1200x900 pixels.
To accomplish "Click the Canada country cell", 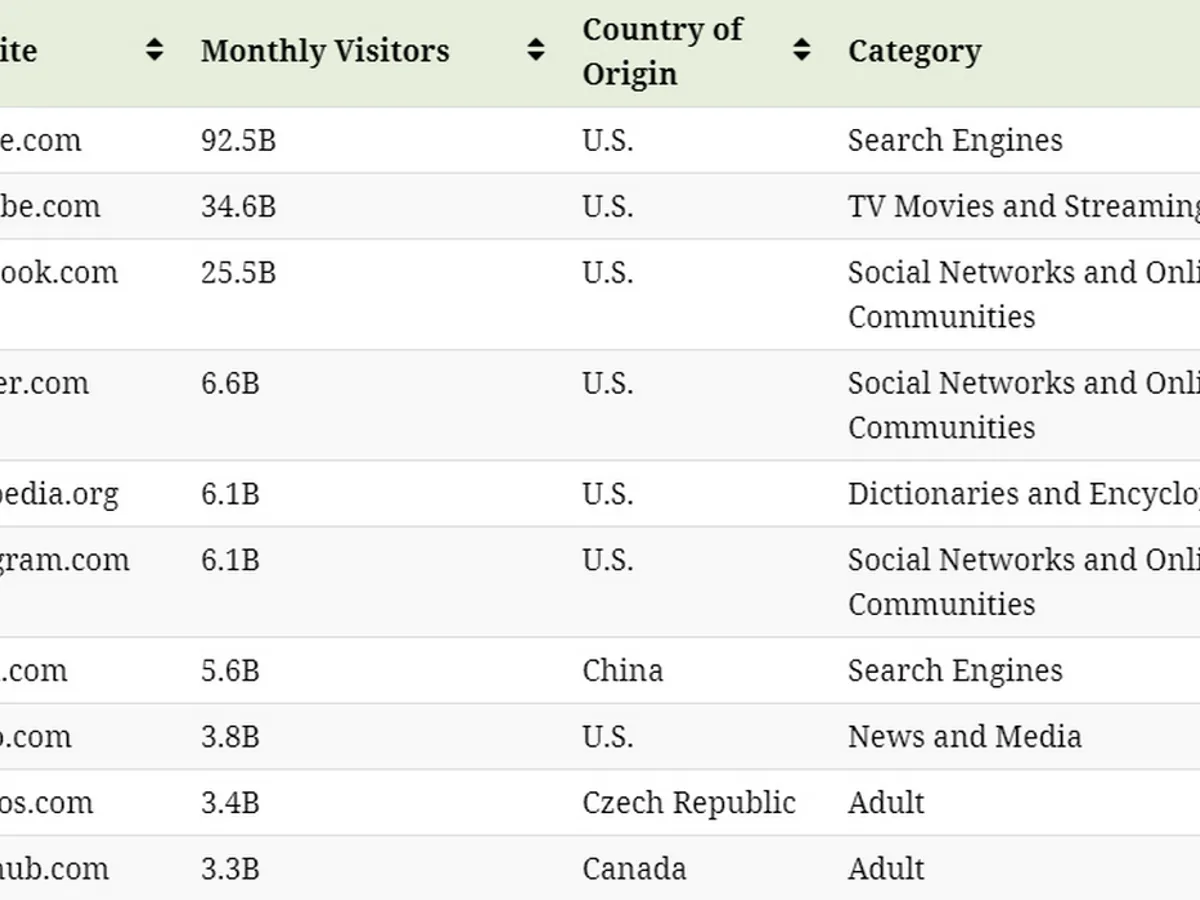I will coord(634,868).
